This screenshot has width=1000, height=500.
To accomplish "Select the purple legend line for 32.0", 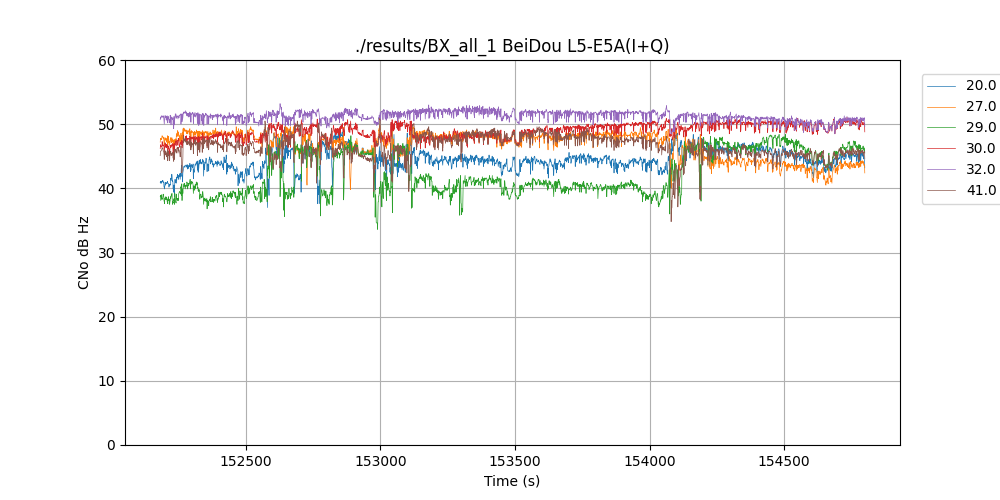I will 943,170.
